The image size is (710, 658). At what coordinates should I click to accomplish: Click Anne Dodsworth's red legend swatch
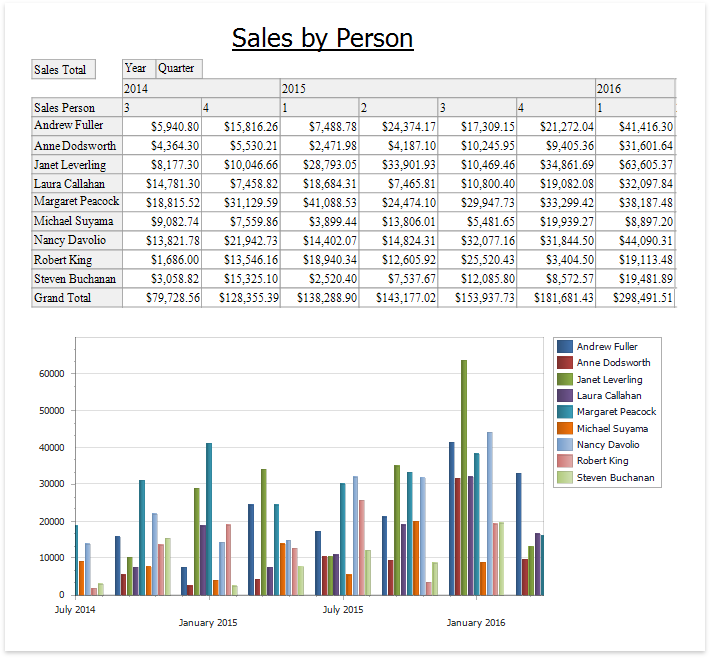click(x=565, y=363)
